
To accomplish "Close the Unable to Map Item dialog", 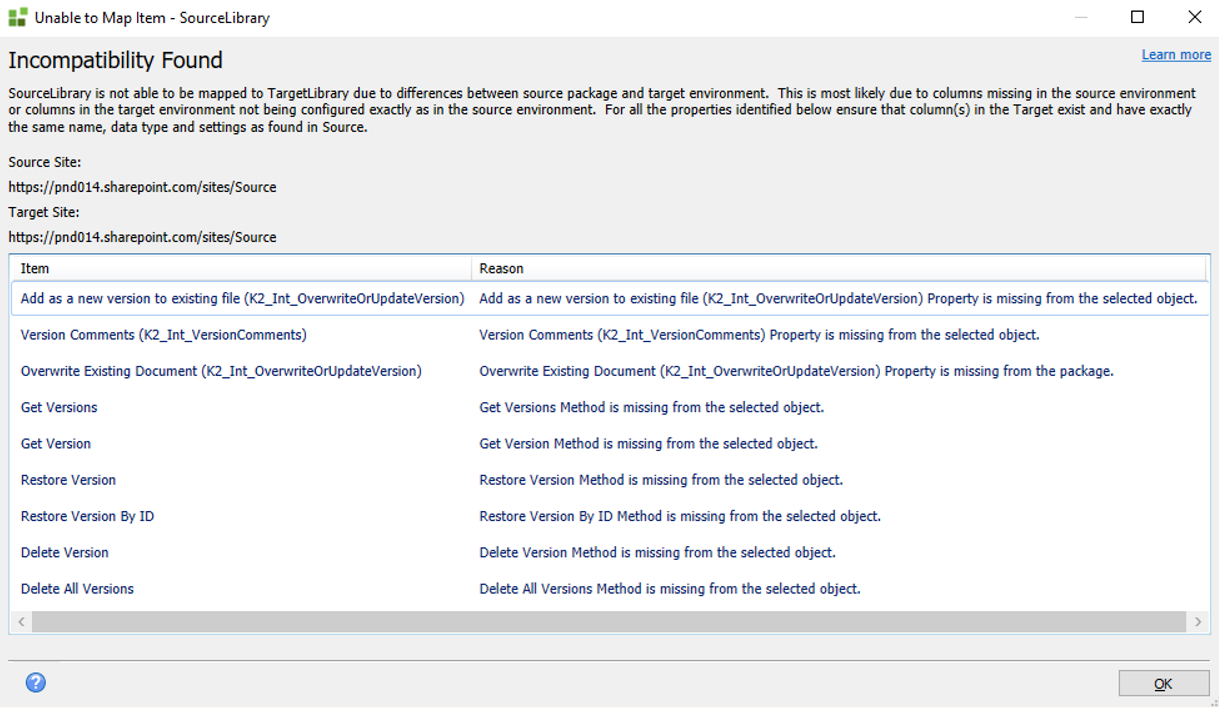I will [x=1194, y=17].
